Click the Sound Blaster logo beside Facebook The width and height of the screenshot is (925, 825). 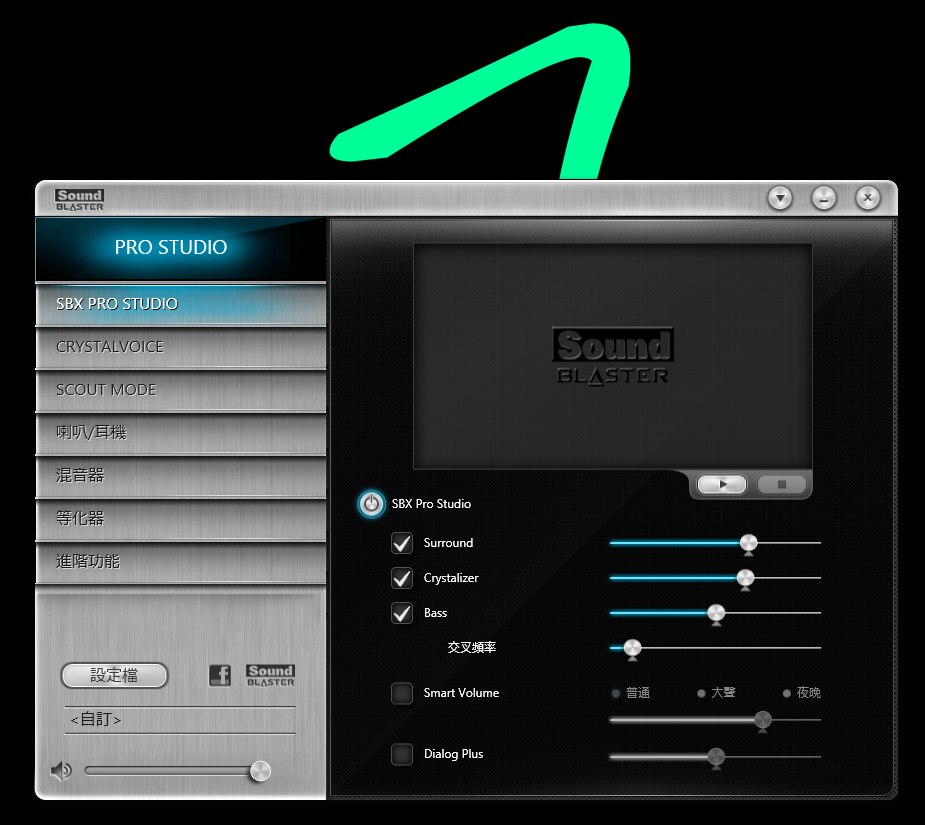(x=270, y=676)
